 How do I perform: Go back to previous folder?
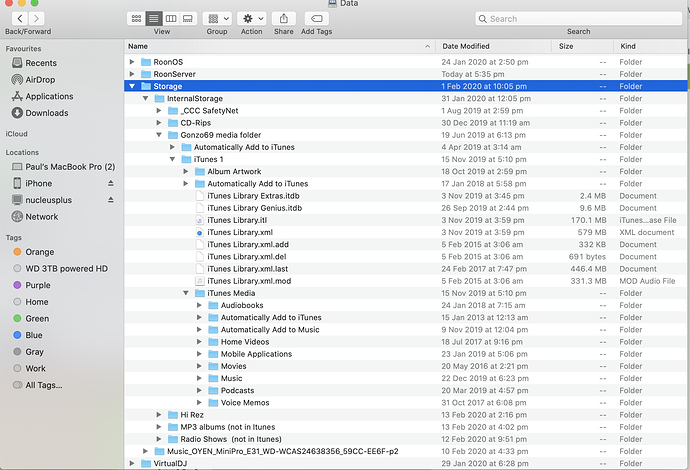pyautogui.click(x=20, y=18)
